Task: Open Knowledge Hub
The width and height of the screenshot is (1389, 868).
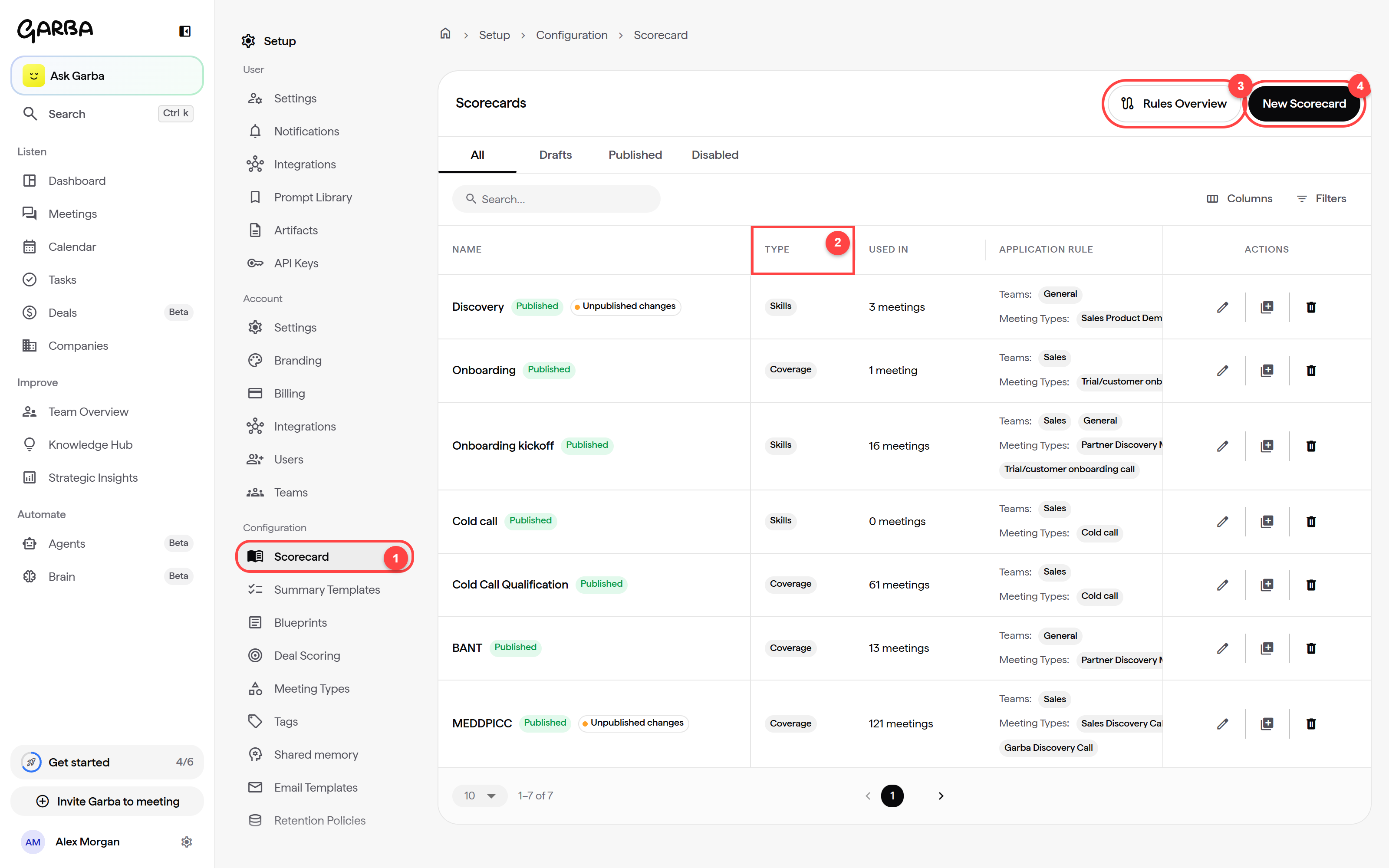Action: point(107,445)
